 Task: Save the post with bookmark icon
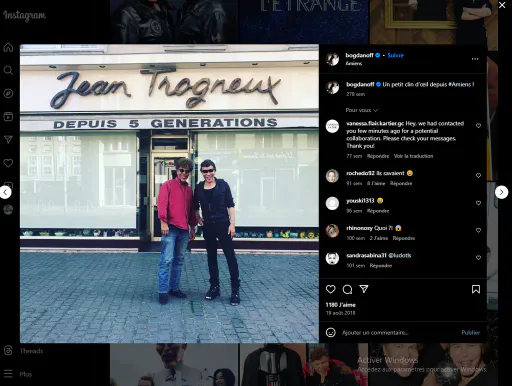point(476,289)
